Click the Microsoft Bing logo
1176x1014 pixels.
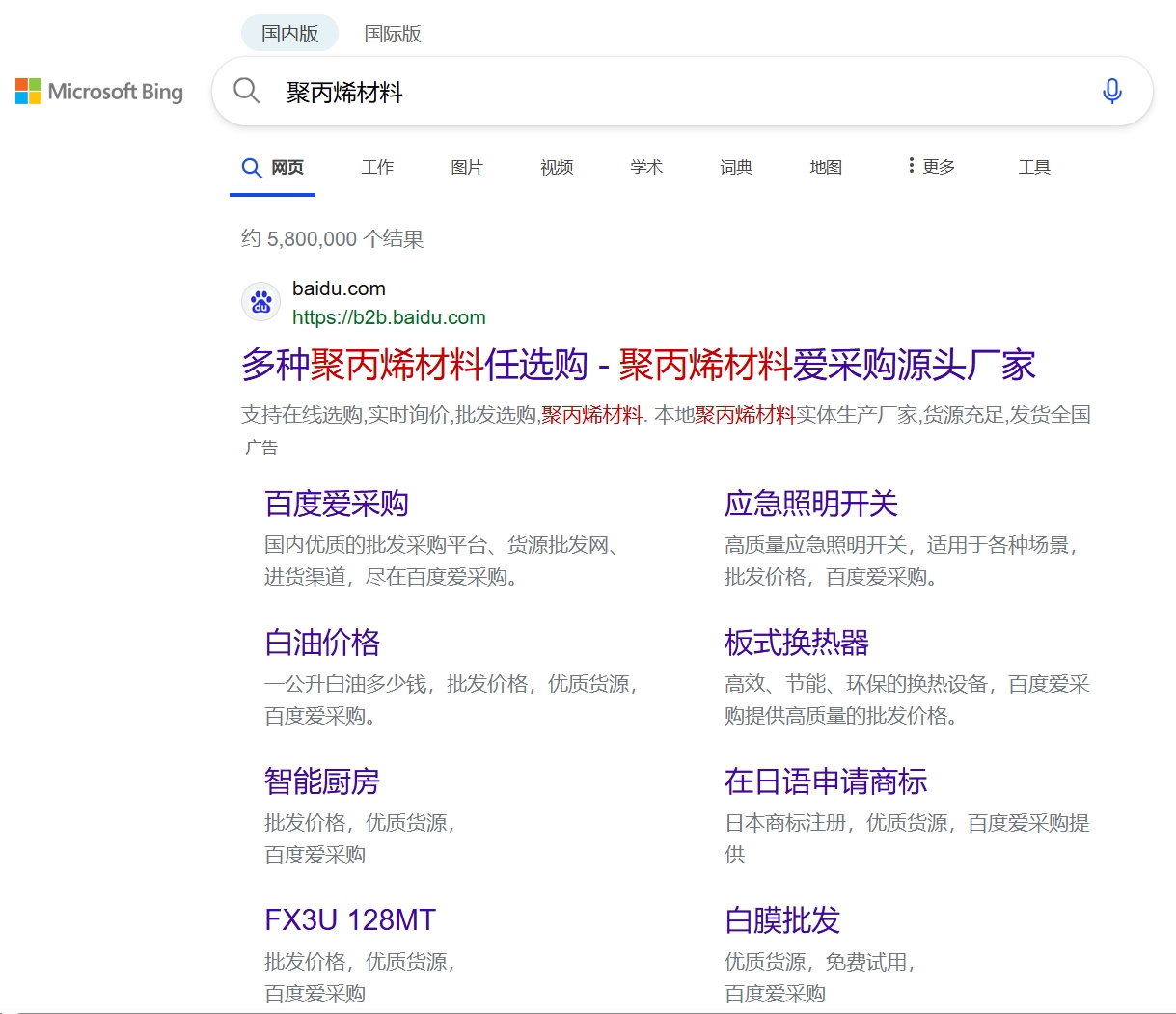98,91
